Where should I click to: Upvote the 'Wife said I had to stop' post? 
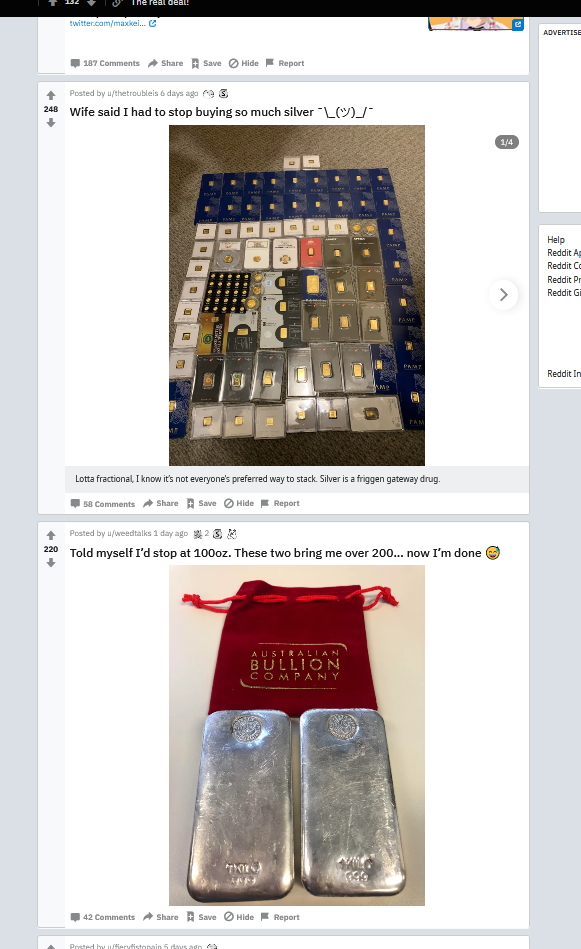(x=51, y=96)
